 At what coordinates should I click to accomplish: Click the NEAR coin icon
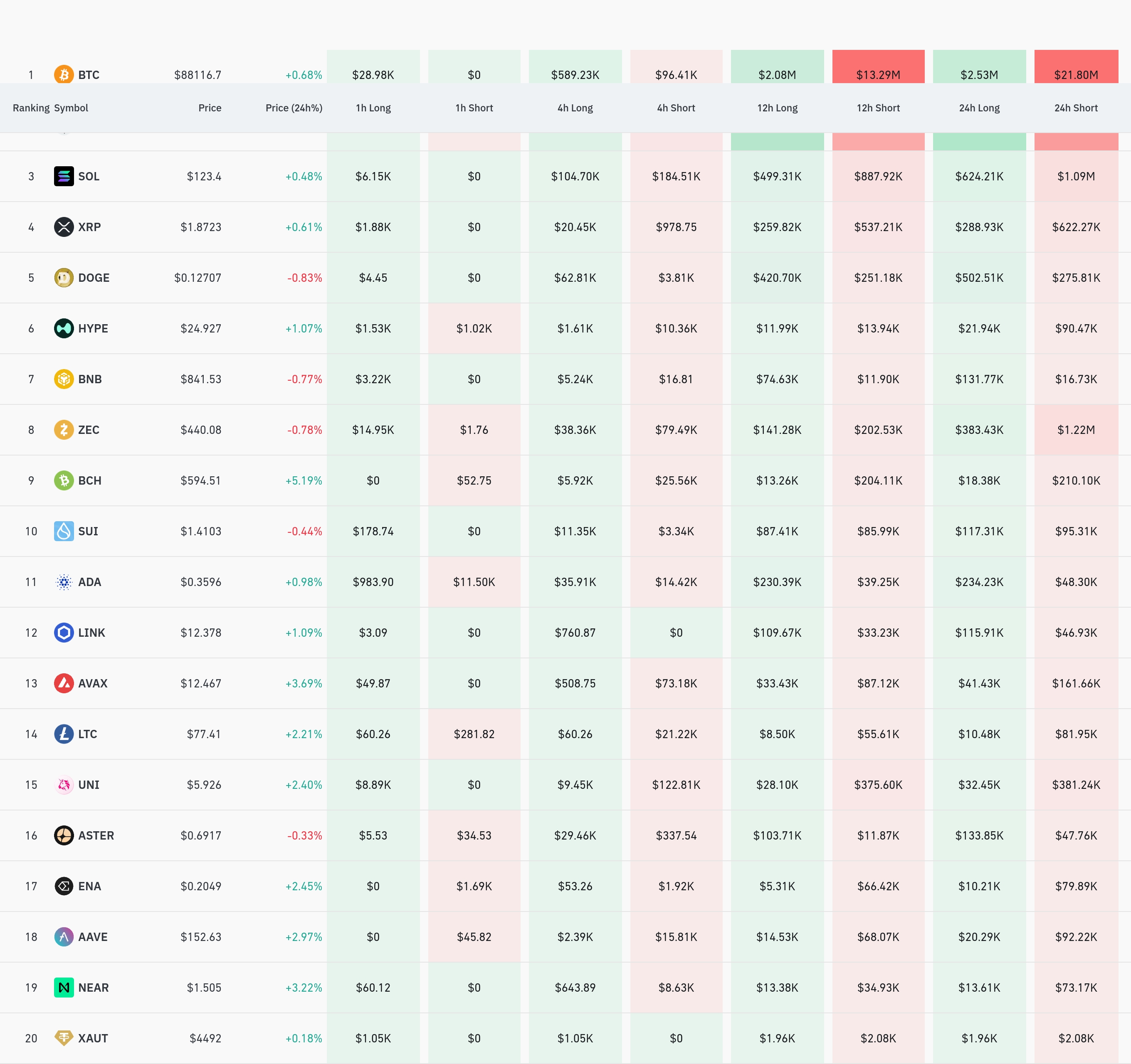pyautogui.click(x=64, y=987)
